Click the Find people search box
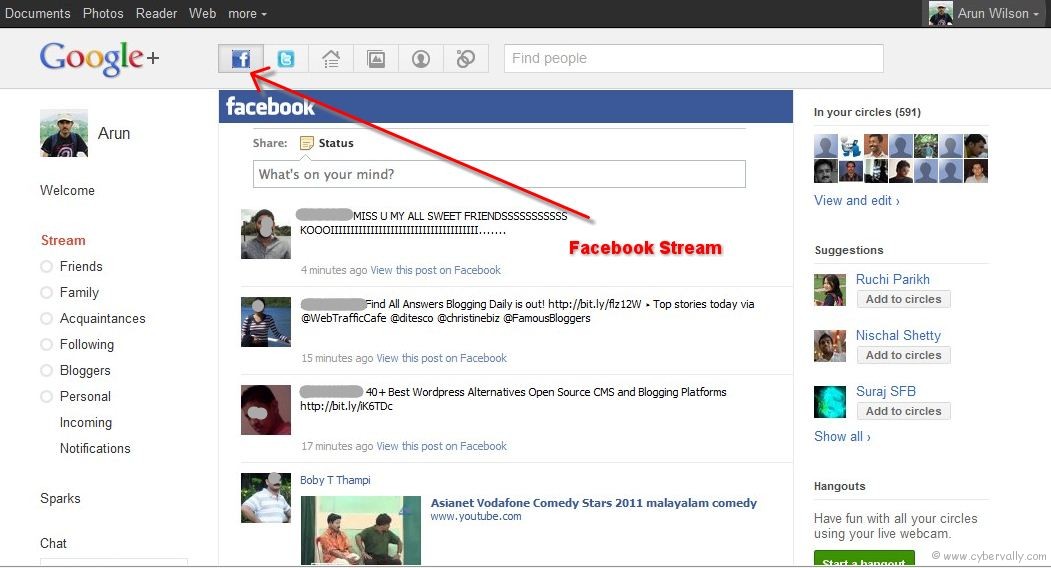1051x568 pixels. pyautogui.click(x=694, y=58)
